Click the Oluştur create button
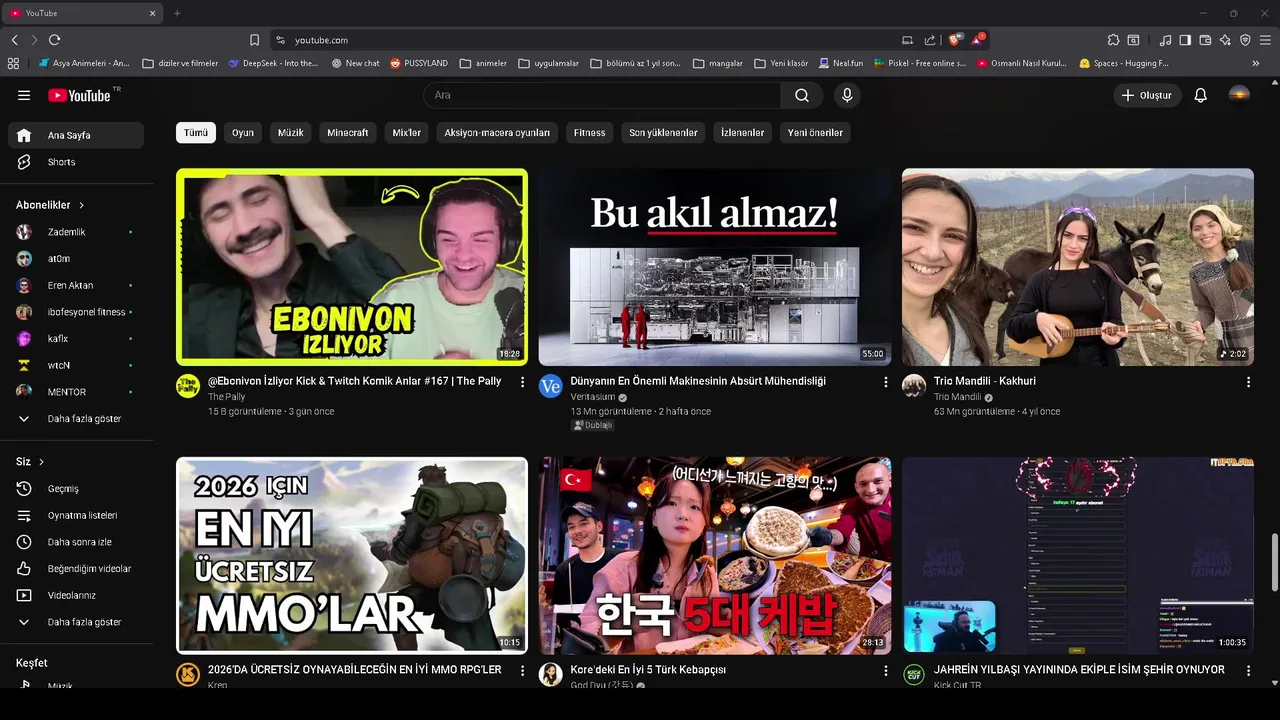This screenshot has height=720, width=1280. pyautogui.click(x=1147, y=95)
